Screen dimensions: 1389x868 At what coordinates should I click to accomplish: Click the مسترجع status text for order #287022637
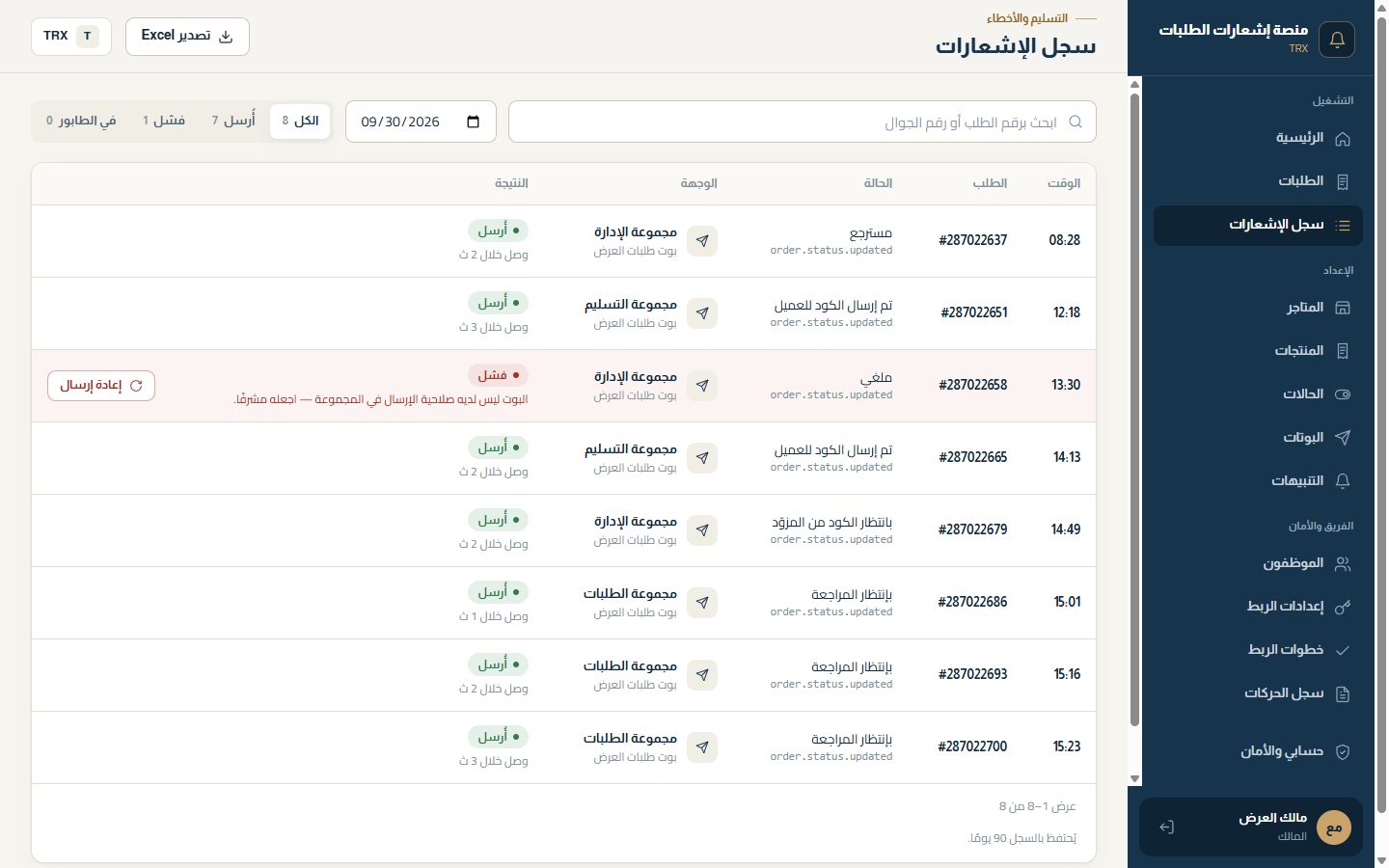click(x=871, y=232)
